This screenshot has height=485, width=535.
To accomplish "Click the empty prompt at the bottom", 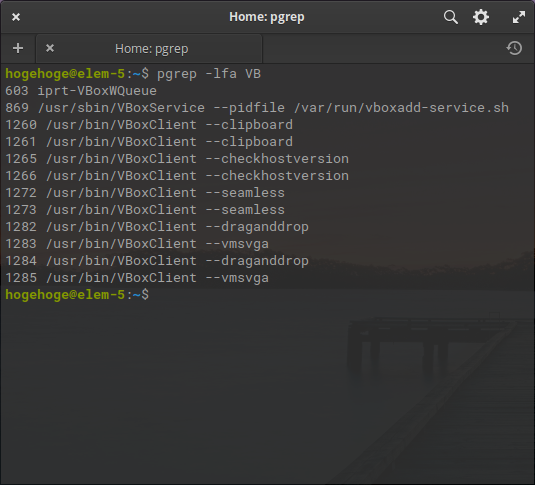I will coord(77,295).
